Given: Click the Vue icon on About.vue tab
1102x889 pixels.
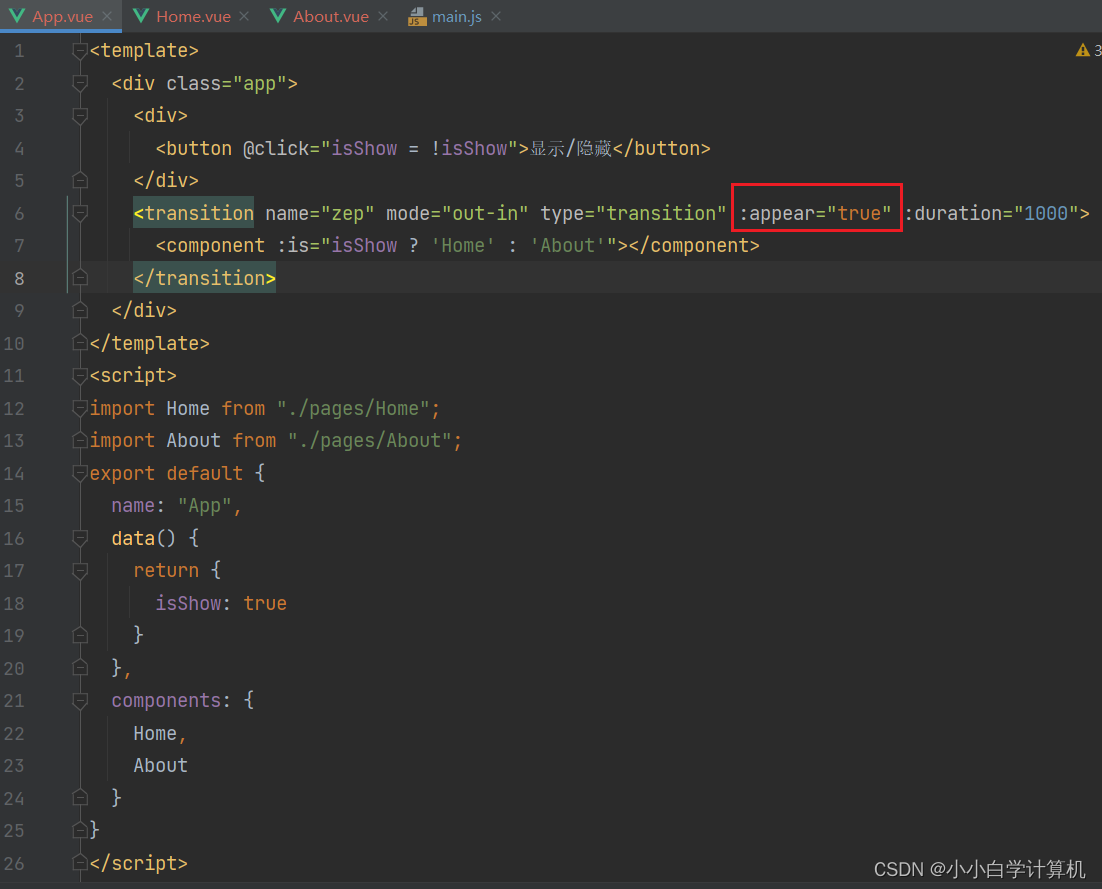Looking at the screenshot, I should pyautogui.click(x=278, y=15).
